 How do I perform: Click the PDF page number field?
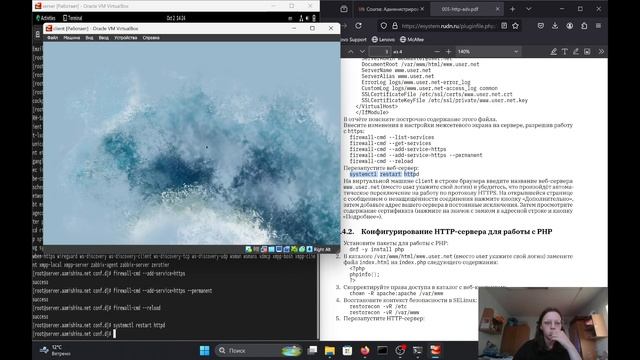(x=380, y=52)
